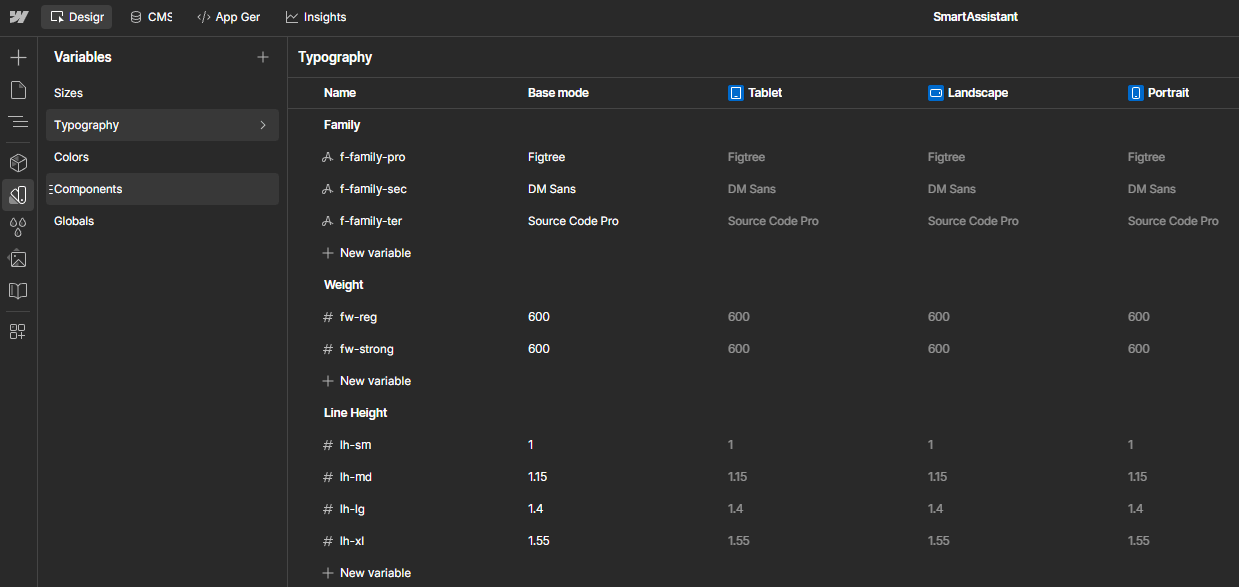Screen dimensions: 1239x587
Task: Click the SmartAssistant project name
Action: tap(975, 17)
